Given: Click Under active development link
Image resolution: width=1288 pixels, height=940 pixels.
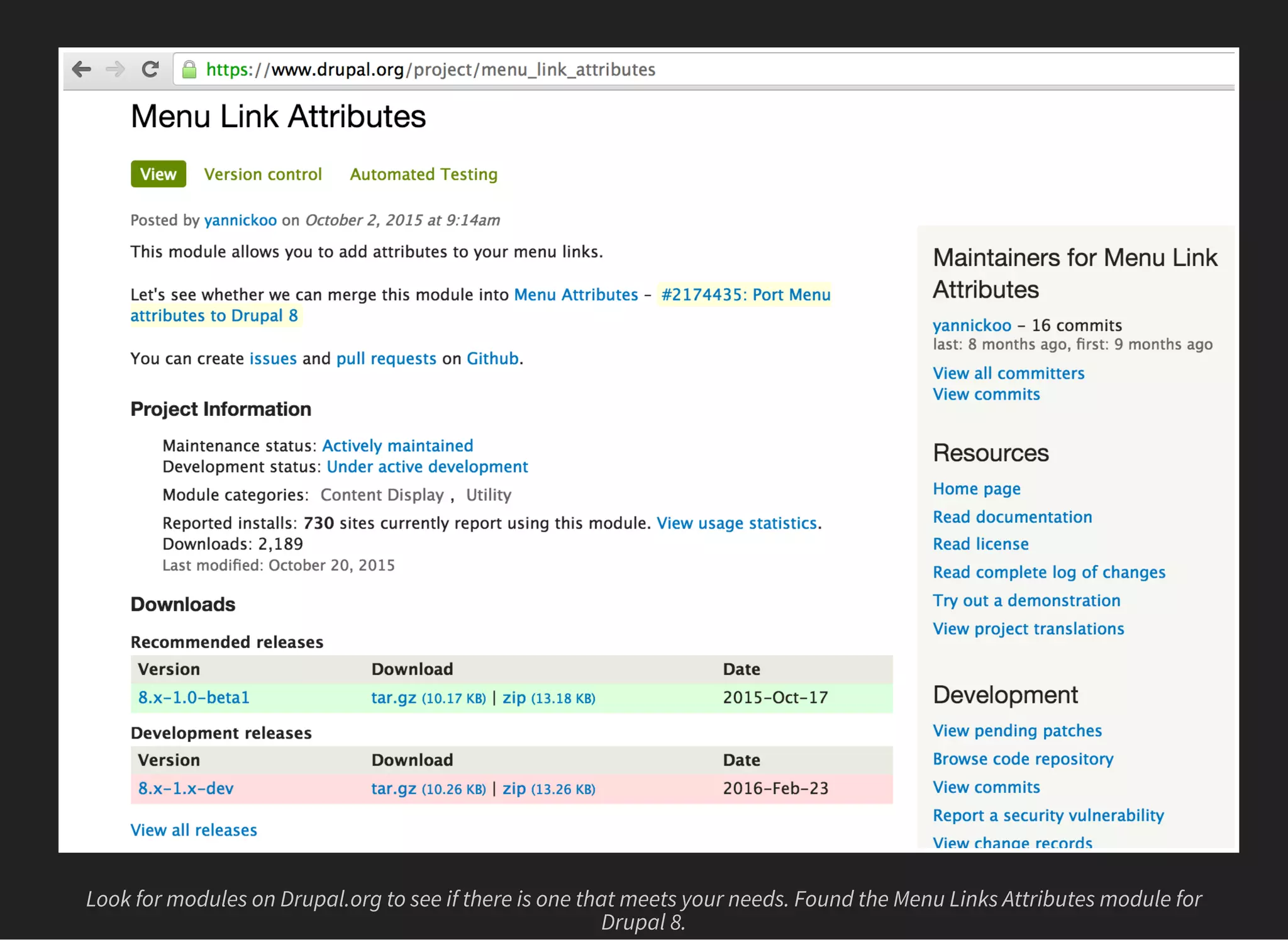Looking at the screenshot, I should click(x=427, y=467).
